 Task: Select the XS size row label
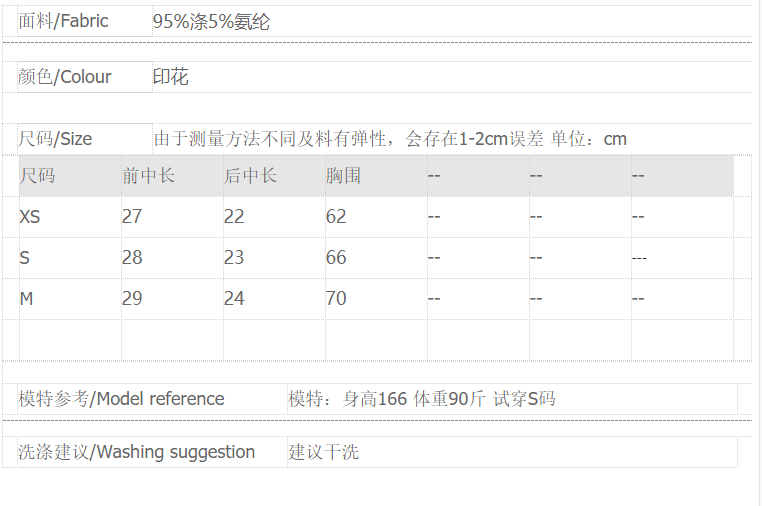[30, 217]
